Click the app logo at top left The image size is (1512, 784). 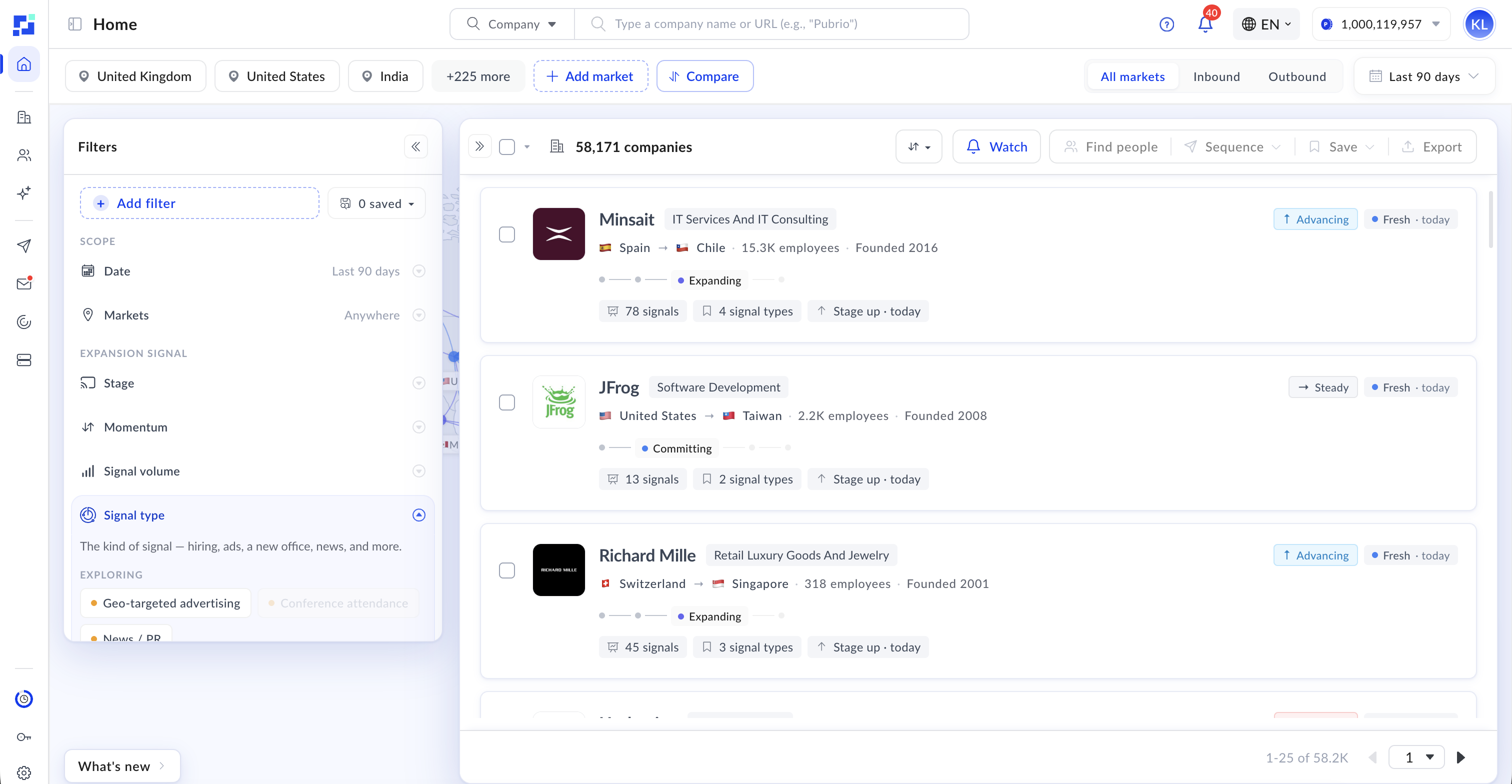24,24
